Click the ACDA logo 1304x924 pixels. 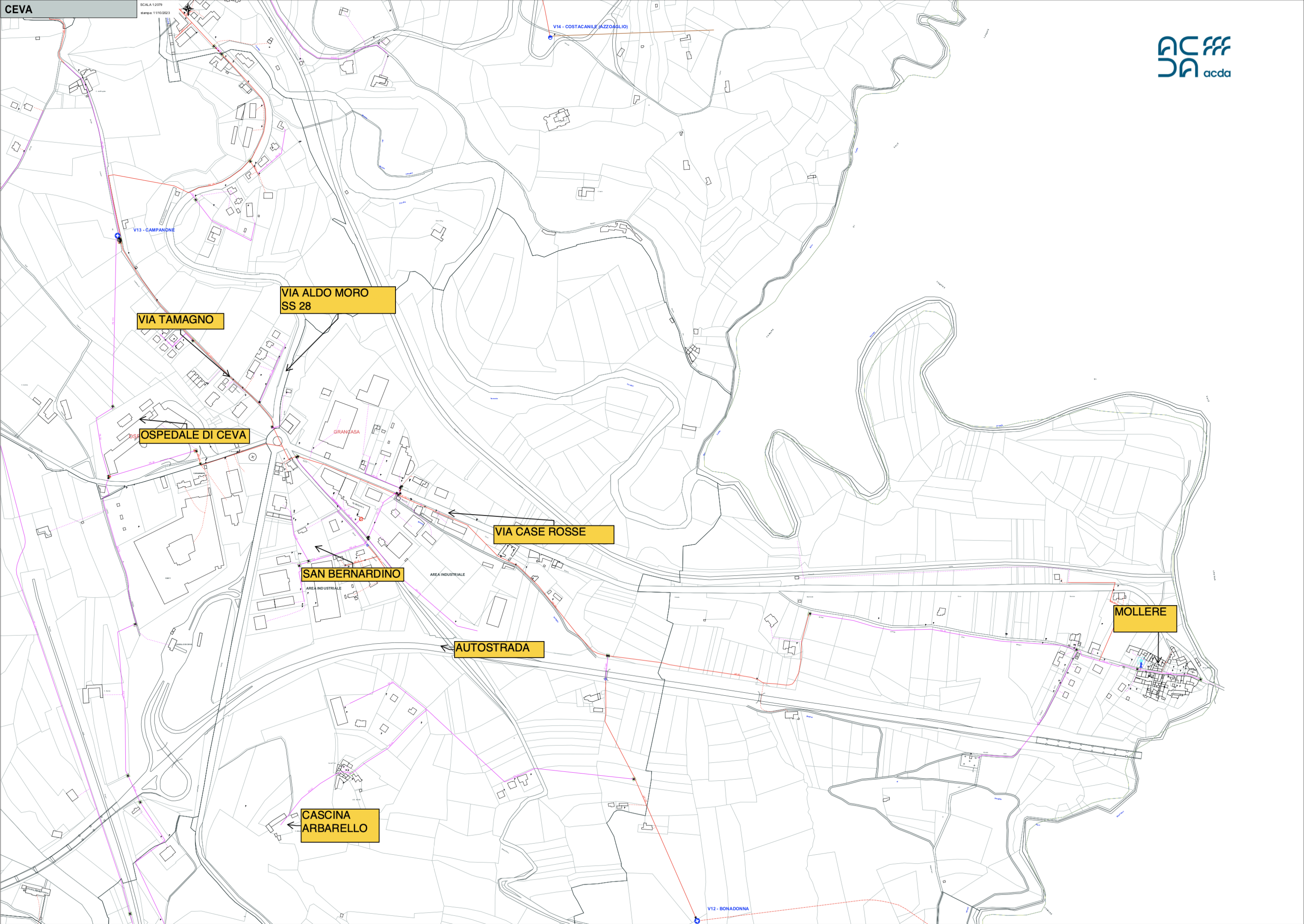(1194, 57)
